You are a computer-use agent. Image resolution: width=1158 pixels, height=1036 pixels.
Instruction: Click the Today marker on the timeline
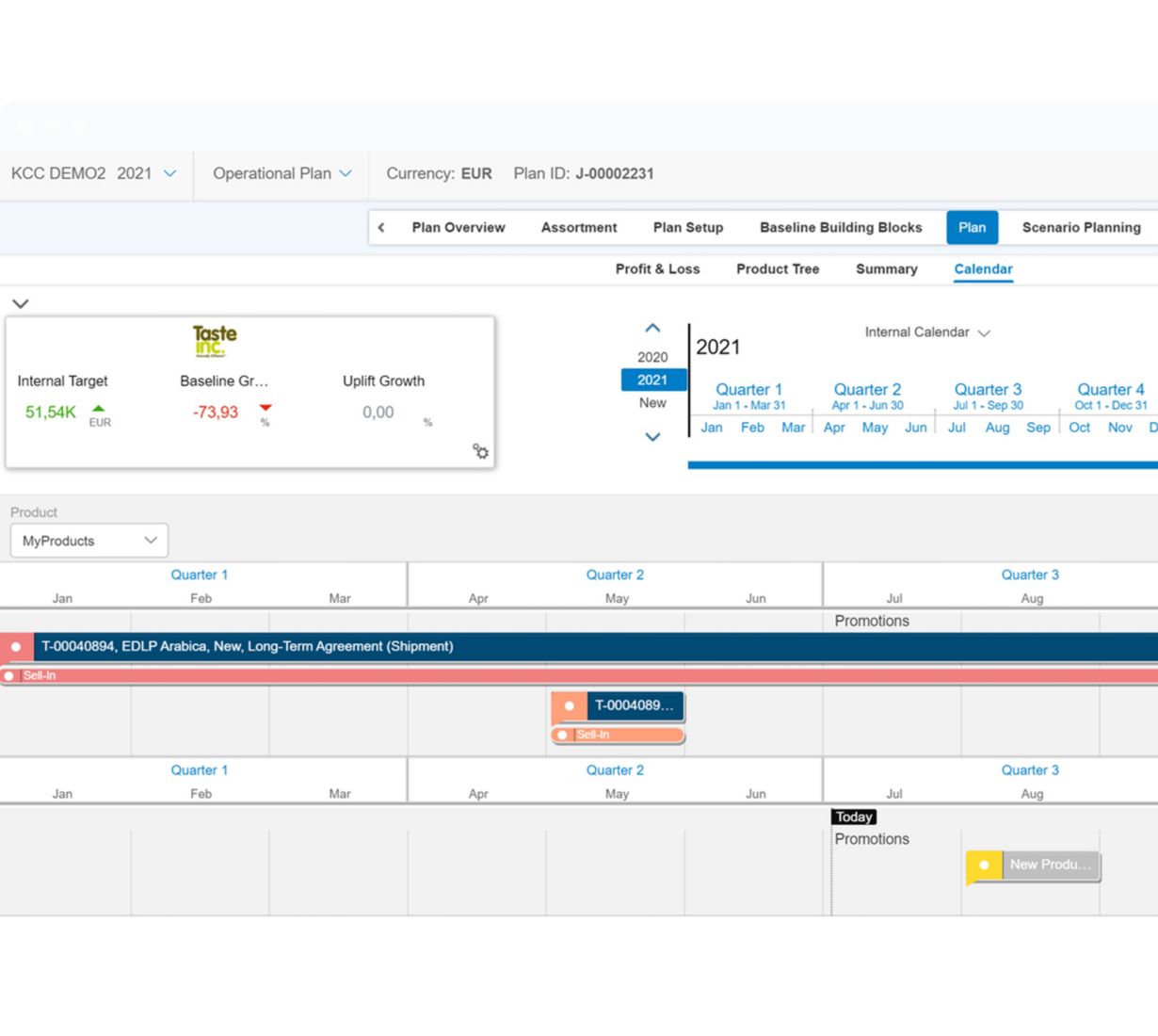tap(854, 817)
